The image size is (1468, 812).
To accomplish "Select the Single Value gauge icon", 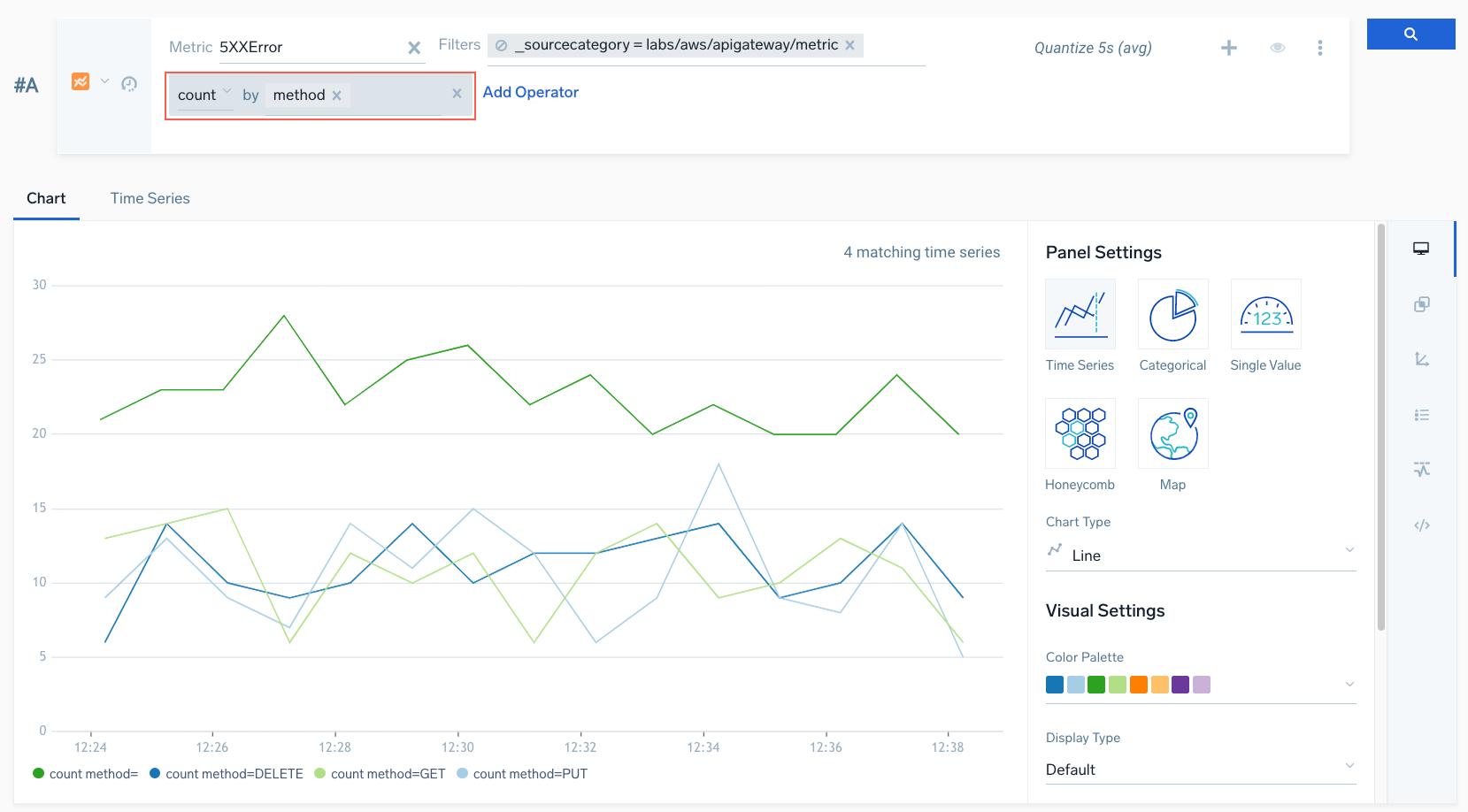I will pyautogui.click(x=1265, y=314).
